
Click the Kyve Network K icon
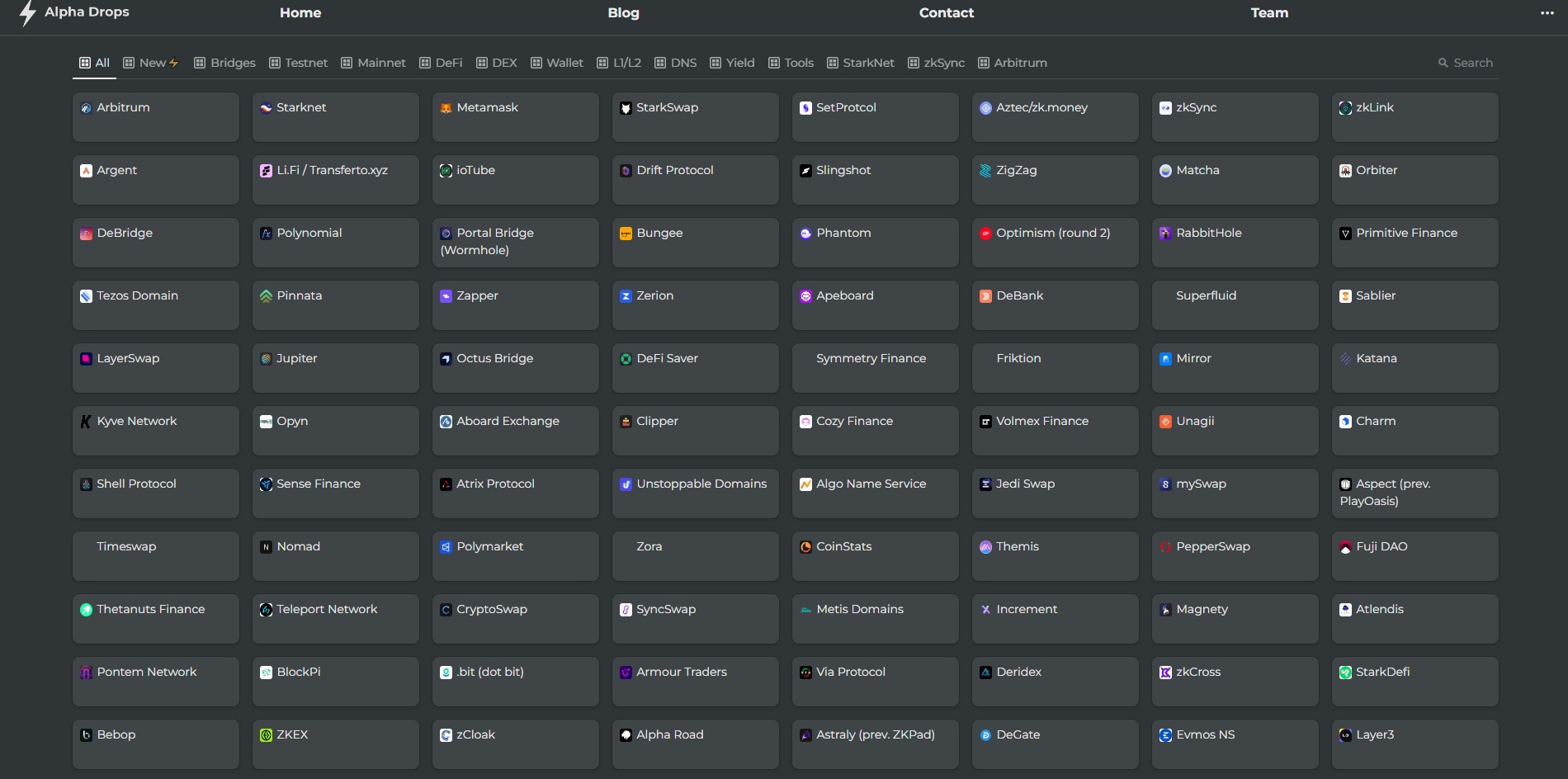tap(86, 422)
